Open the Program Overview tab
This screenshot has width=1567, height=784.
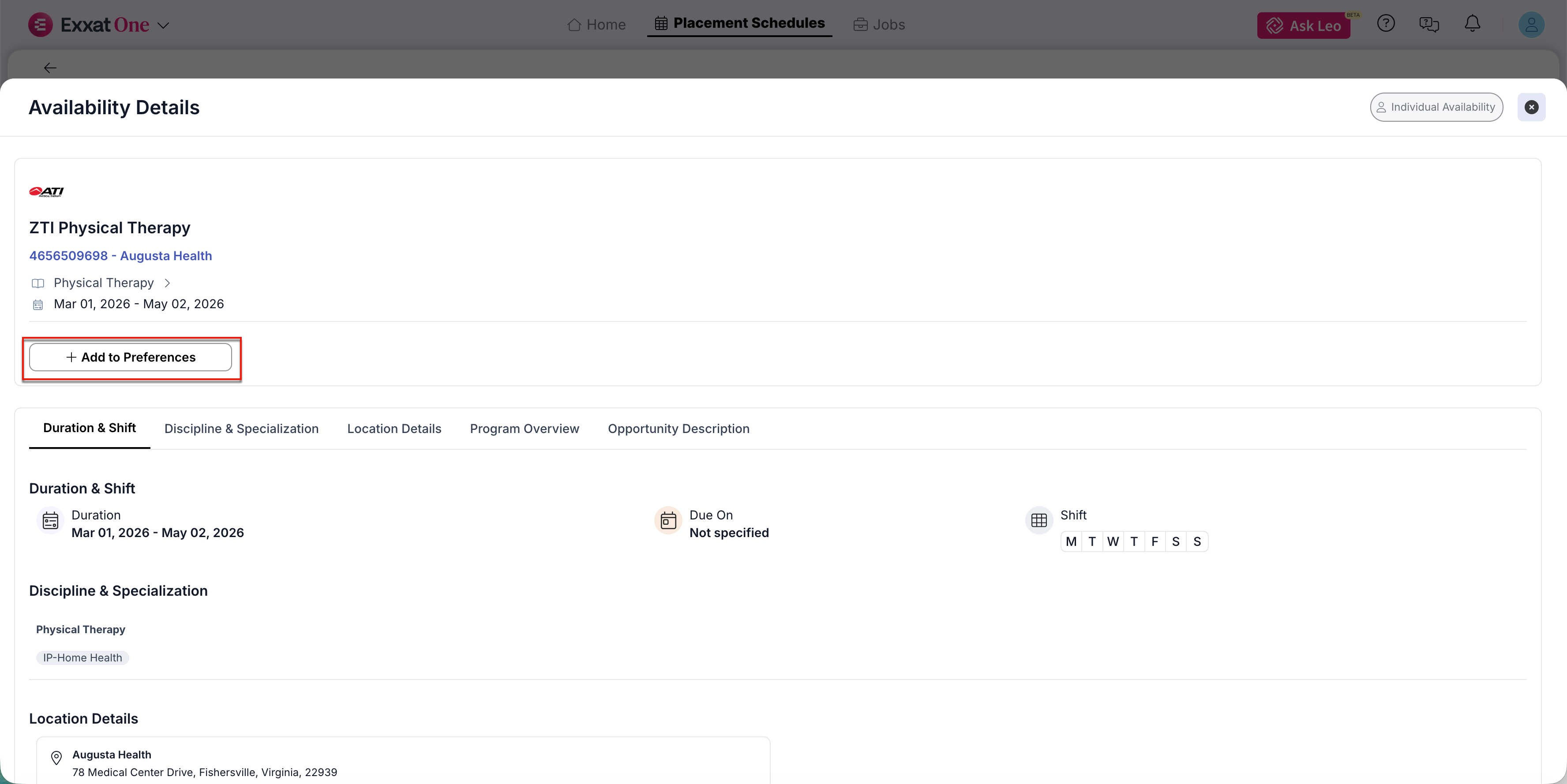pos(525,429)
